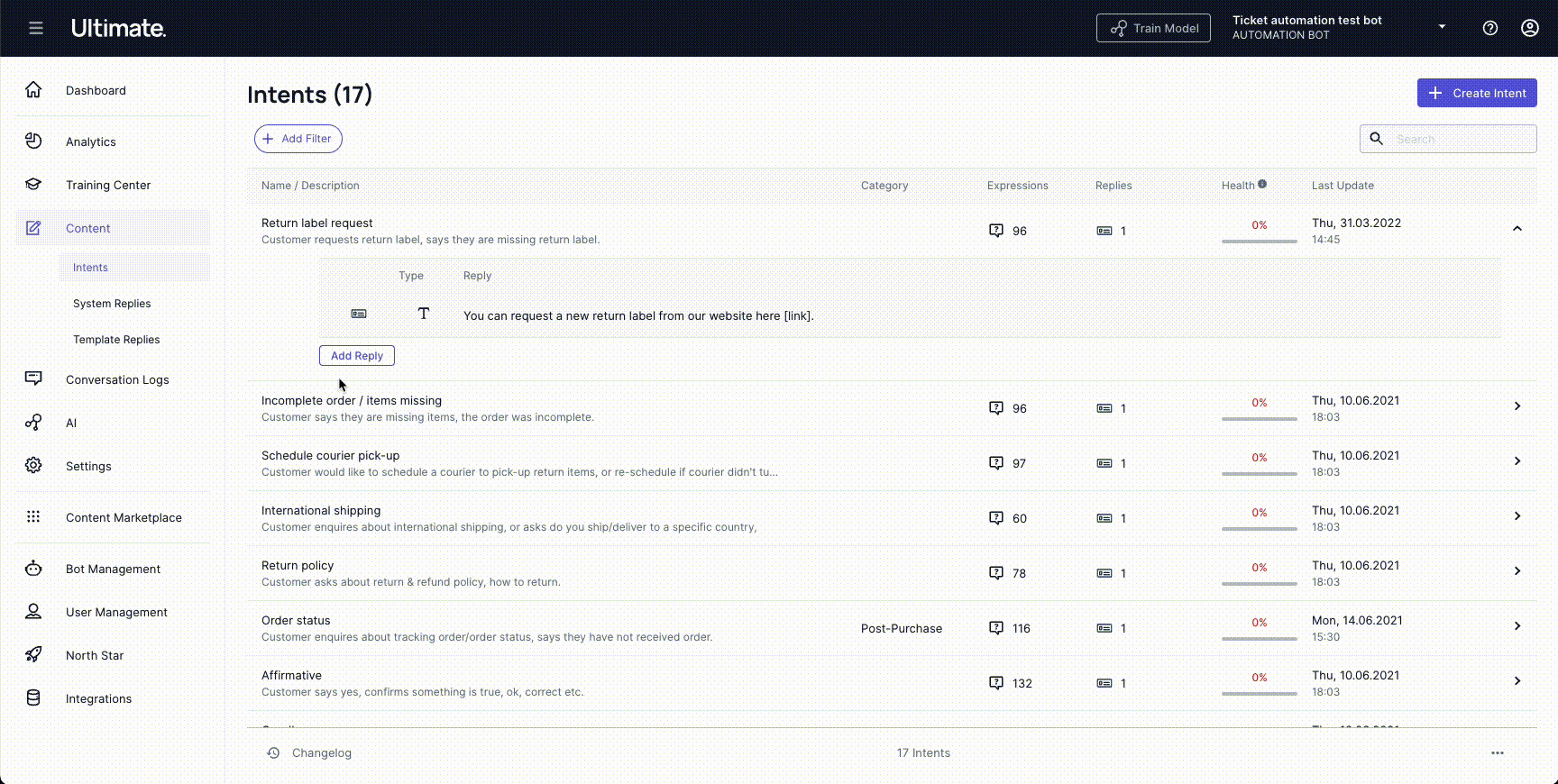Open Template Replies in the sidebar
Viewport: 1558px width, 784px height.
tap(116, 340)
